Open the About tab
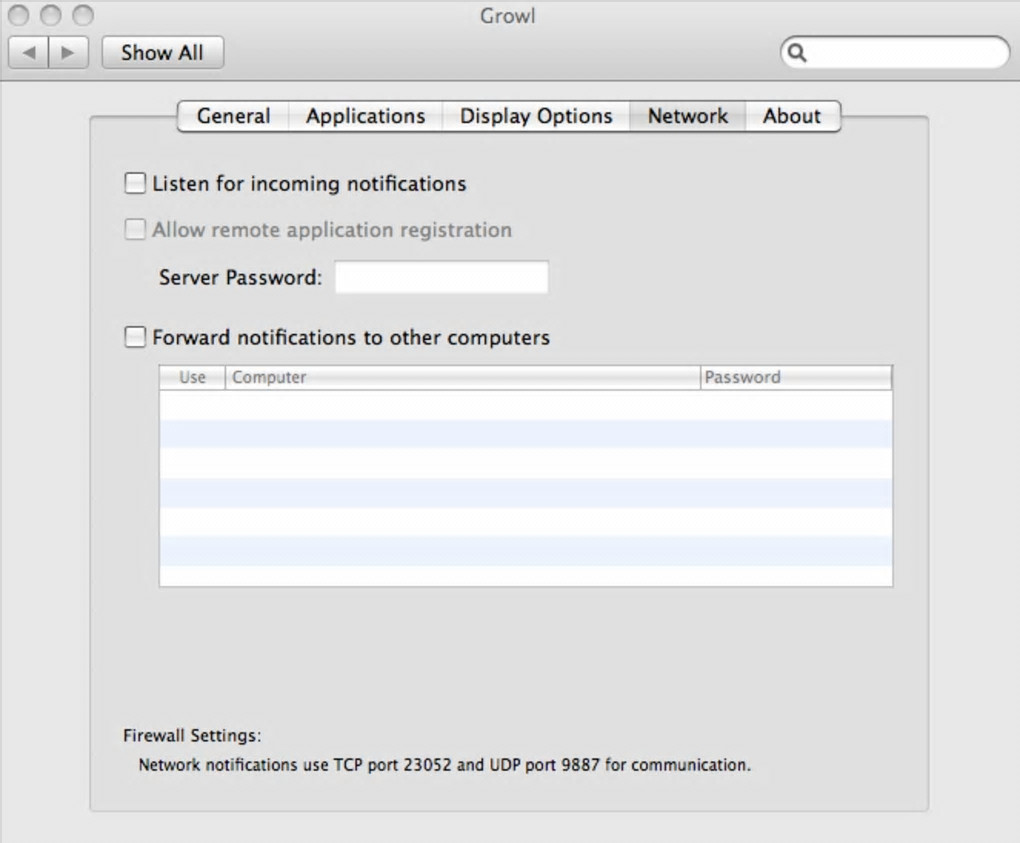This screenshot has height=843, width=1020. point(792,116)
